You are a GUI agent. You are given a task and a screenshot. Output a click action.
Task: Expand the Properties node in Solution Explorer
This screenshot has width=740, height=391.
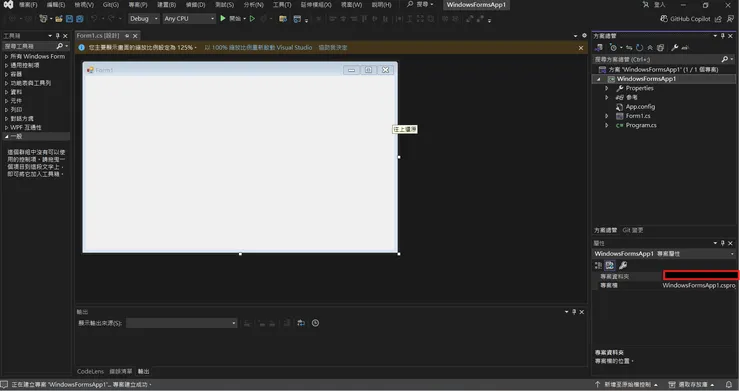pyautogui.click(x=607, y=88)
